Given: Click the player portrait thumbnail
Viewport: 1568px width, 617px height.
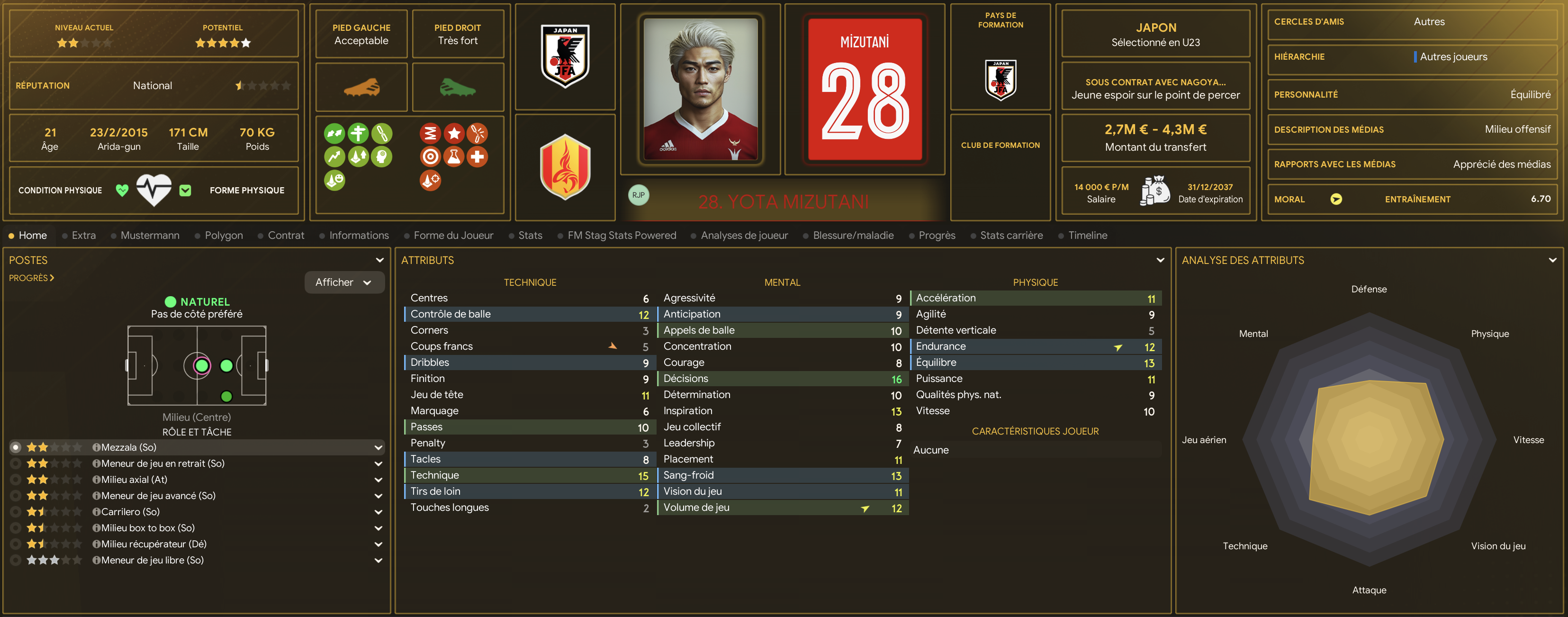Looking at the screenshot, I should (x=701, y=89).
